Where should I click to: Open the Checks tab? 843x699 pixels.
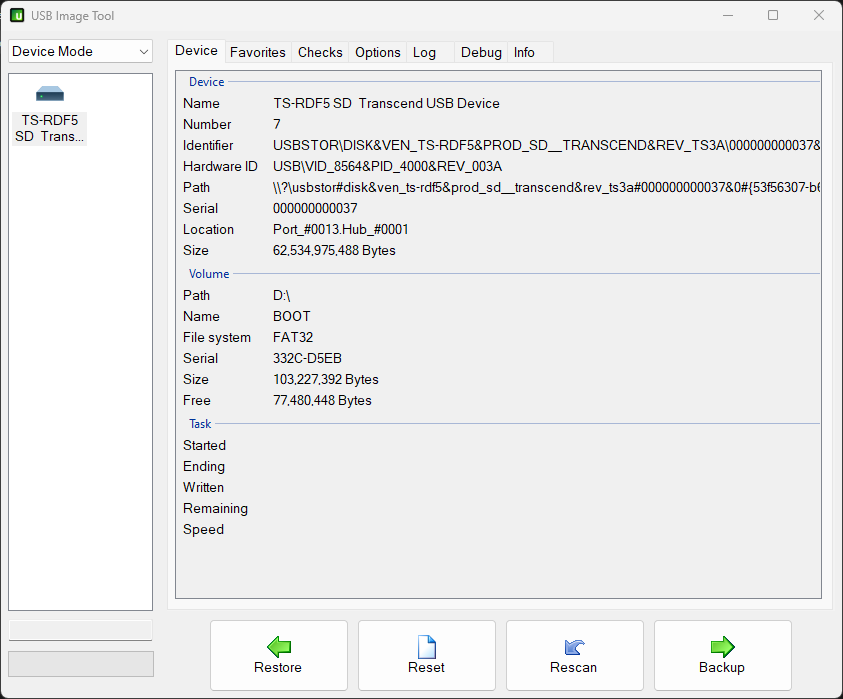[320, 52]
